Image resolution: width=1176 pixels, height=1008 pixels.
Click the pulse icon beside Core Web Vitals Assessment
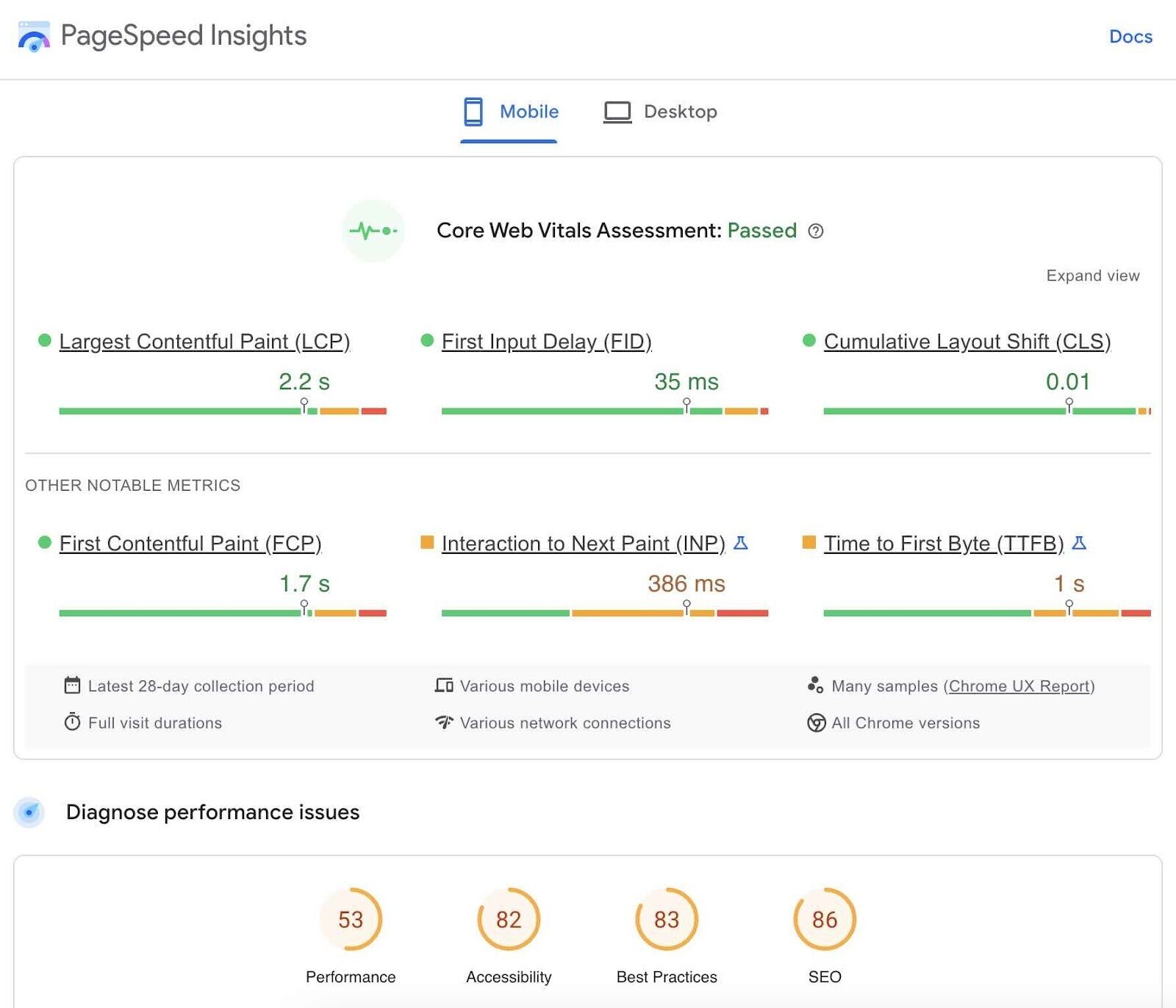point(373,230)
